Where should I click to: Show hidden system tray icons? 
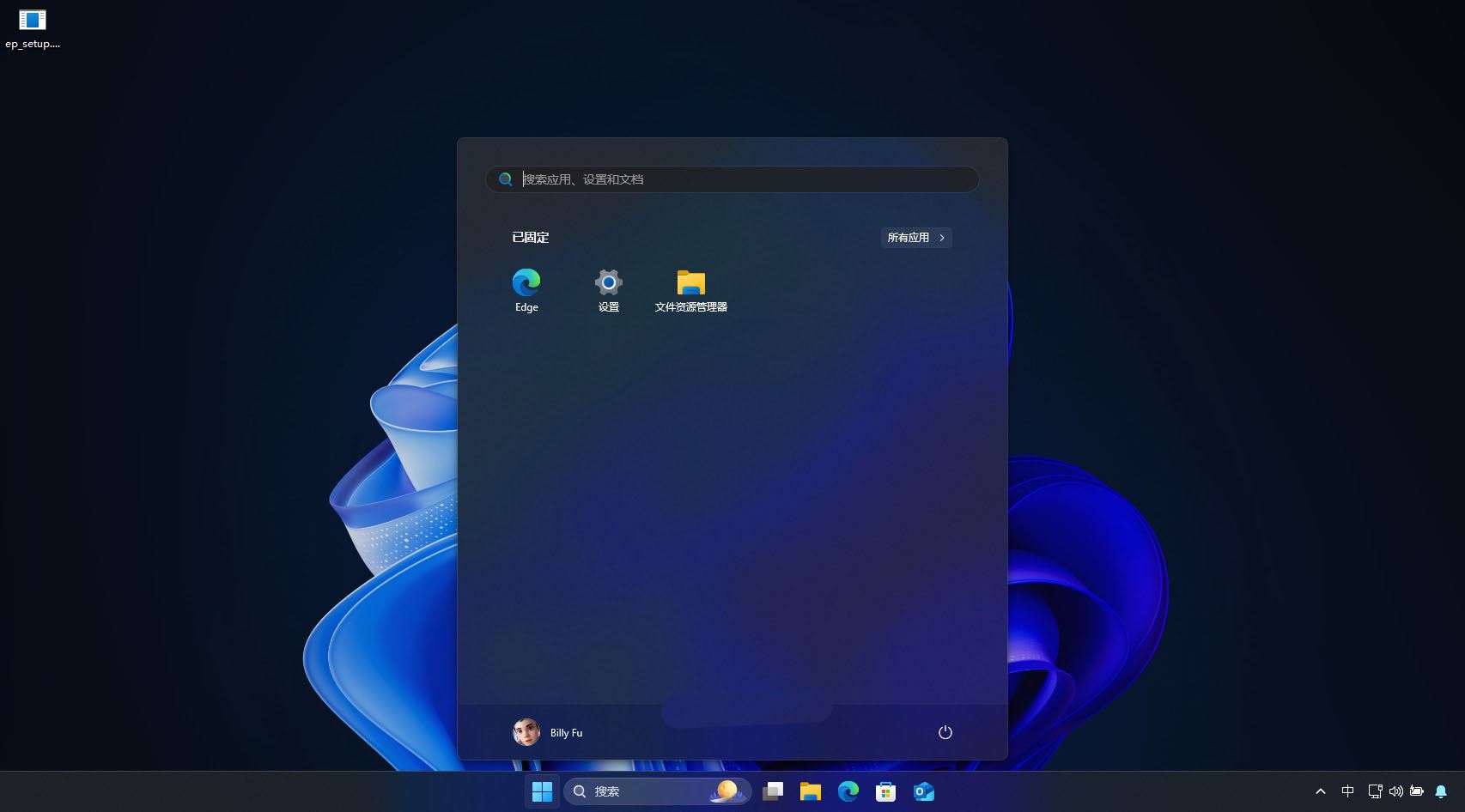coord(1321,791)
